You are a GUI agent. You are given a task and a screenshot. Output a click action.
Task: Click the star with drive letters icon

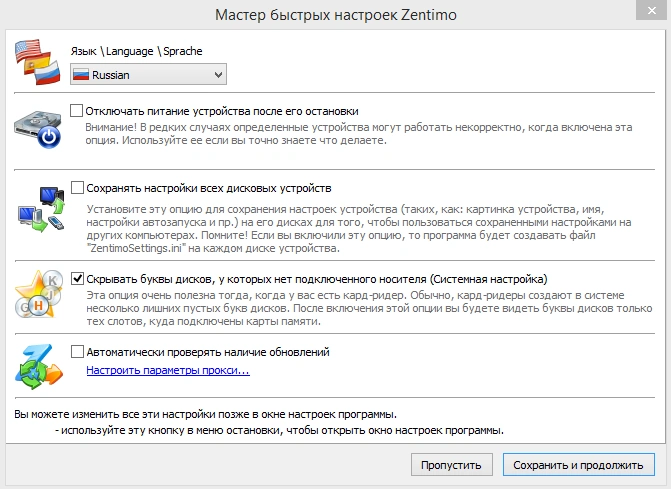pos(38,294)
